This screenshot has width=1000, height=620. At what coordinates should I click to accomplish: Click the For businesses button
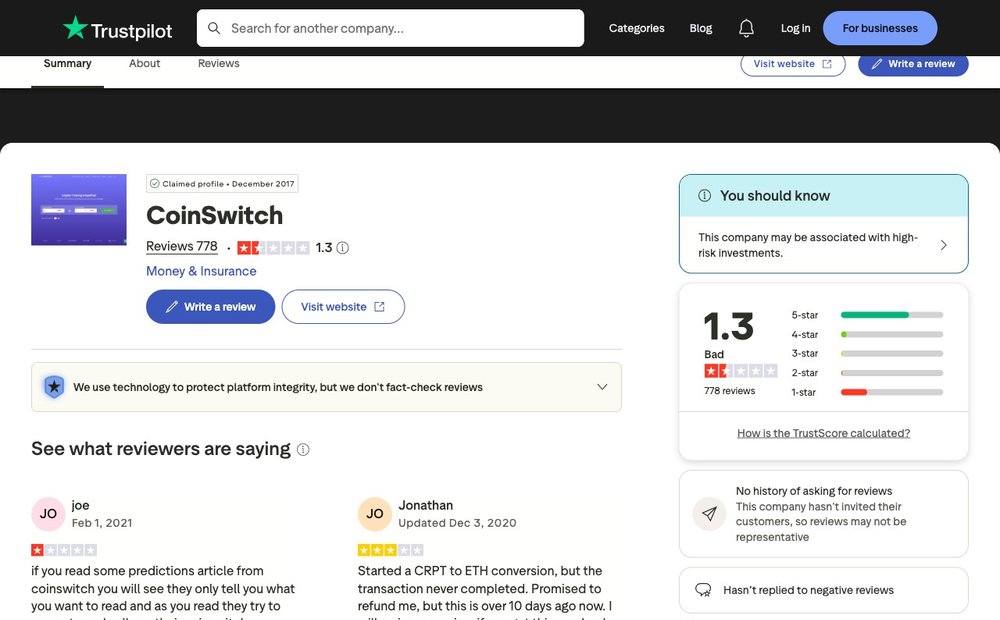[879, 28]
